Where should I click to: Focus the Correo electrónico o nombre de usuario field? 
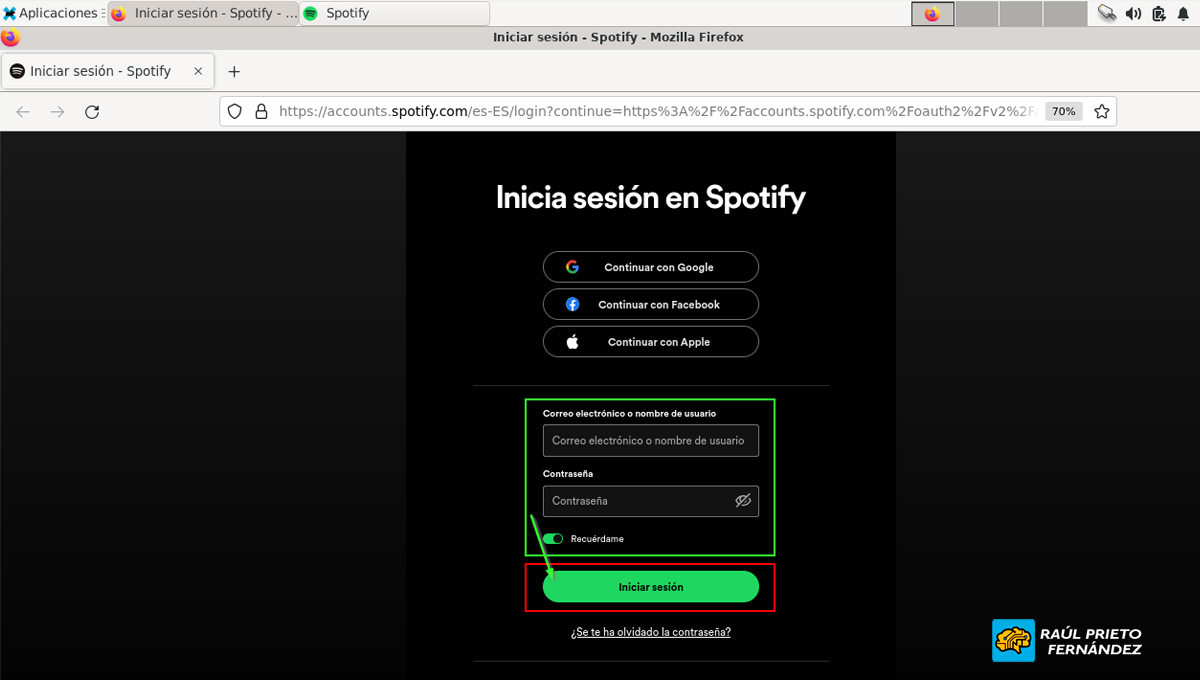(651, 441)
